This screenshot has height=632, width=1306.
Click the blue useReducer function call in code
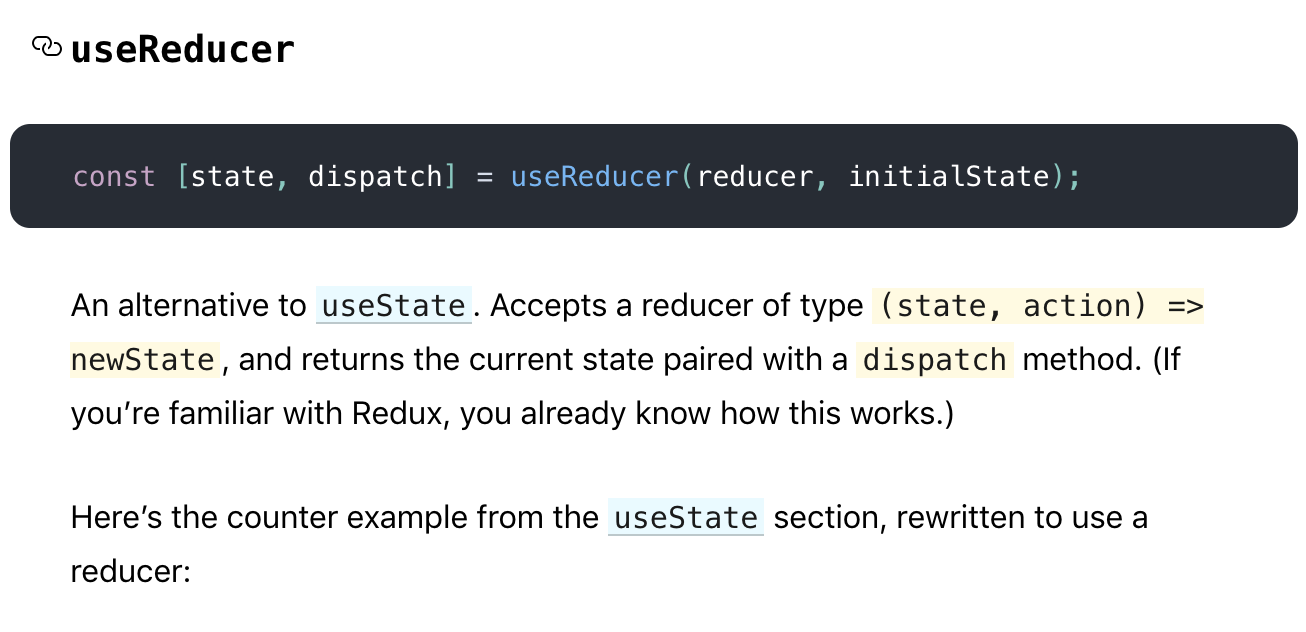[594, 177]
